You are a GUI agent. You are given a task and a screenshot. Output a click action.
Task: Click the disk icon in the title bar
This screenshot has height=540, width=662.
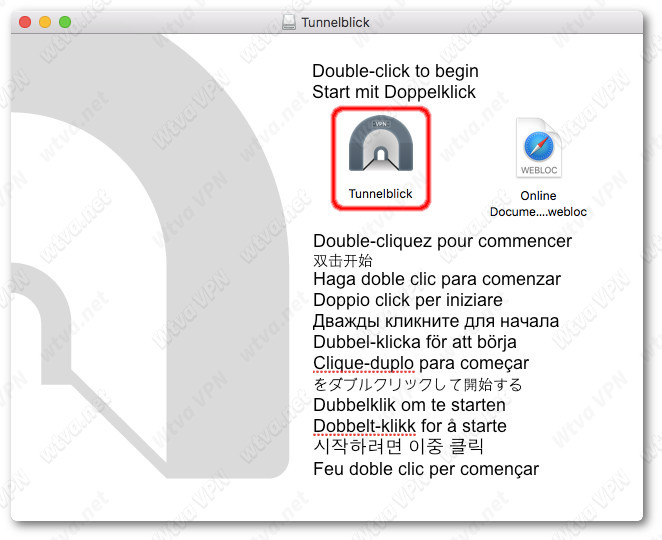point(289,22)
